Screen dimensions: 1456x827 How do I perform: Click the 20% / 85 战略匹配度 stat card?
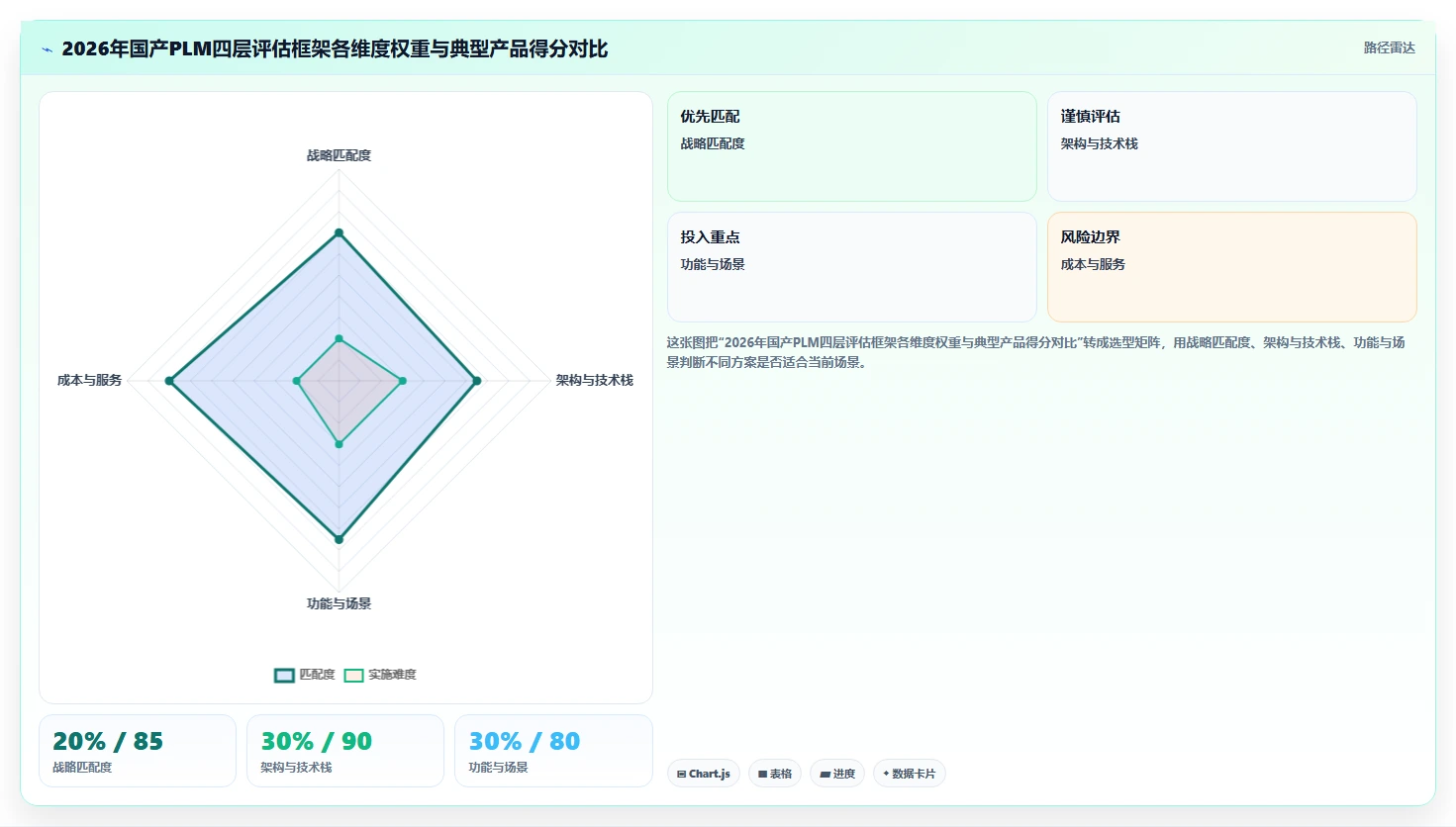coord(138,751)
